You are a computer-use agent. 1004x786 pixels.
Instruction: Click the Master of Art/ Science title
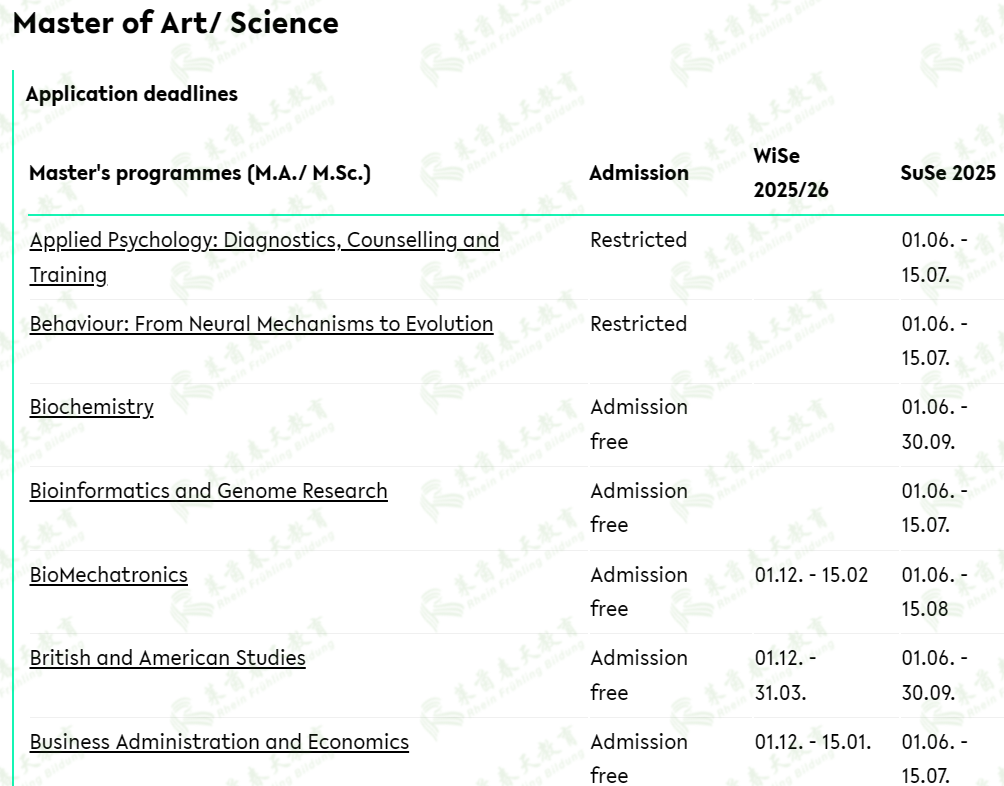pos(175,23)
